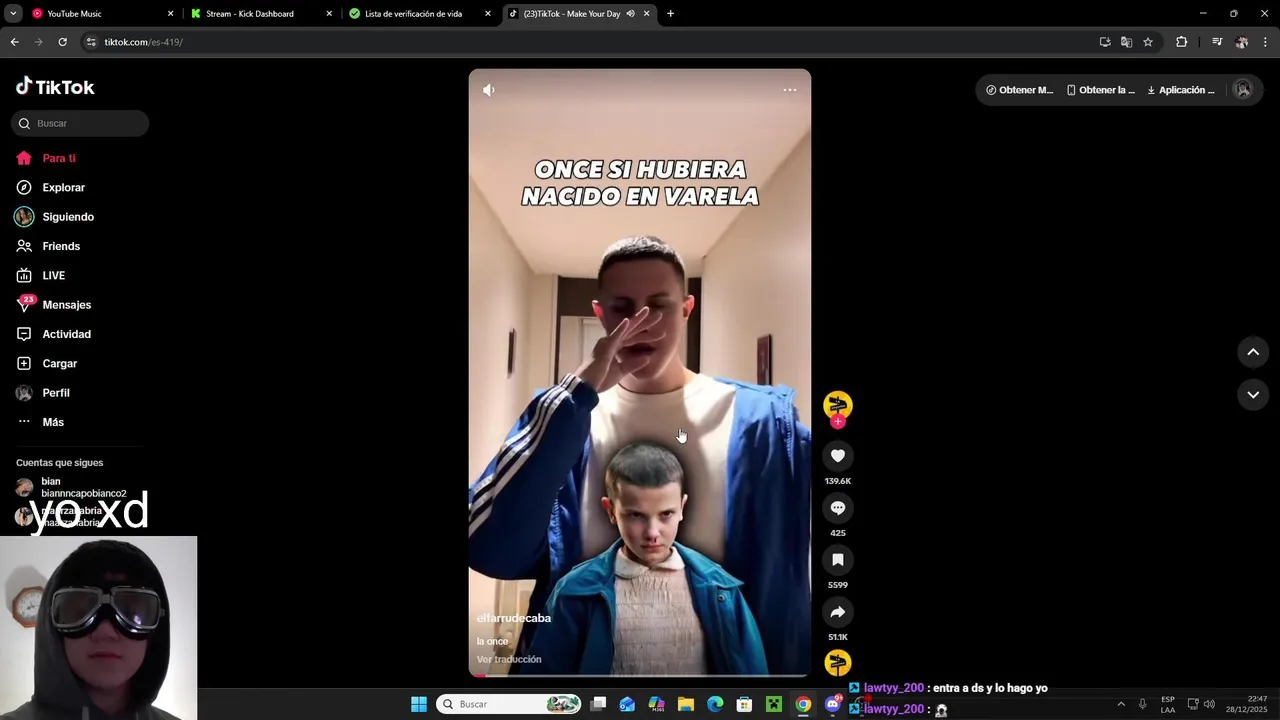Screen dimensions: 1280x720
Task: Save video with the bookmark icon
Action: pyautogui.click(x=838, y=560)
